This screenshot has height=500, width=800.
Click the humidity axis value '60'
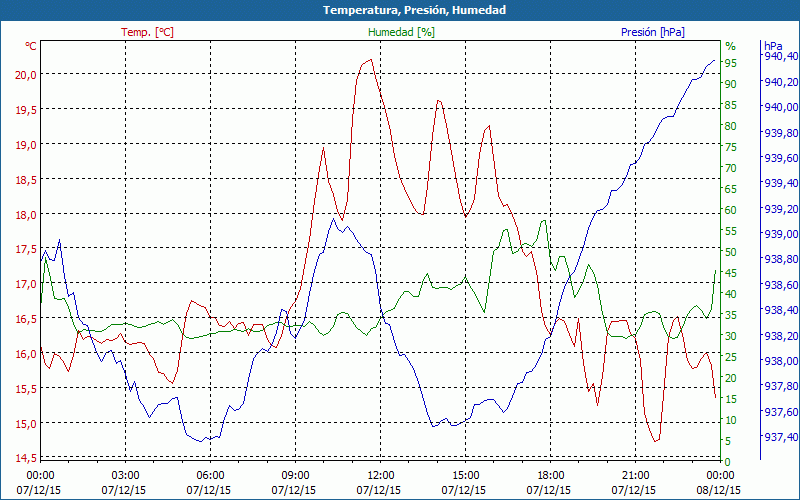coord(731,210)
